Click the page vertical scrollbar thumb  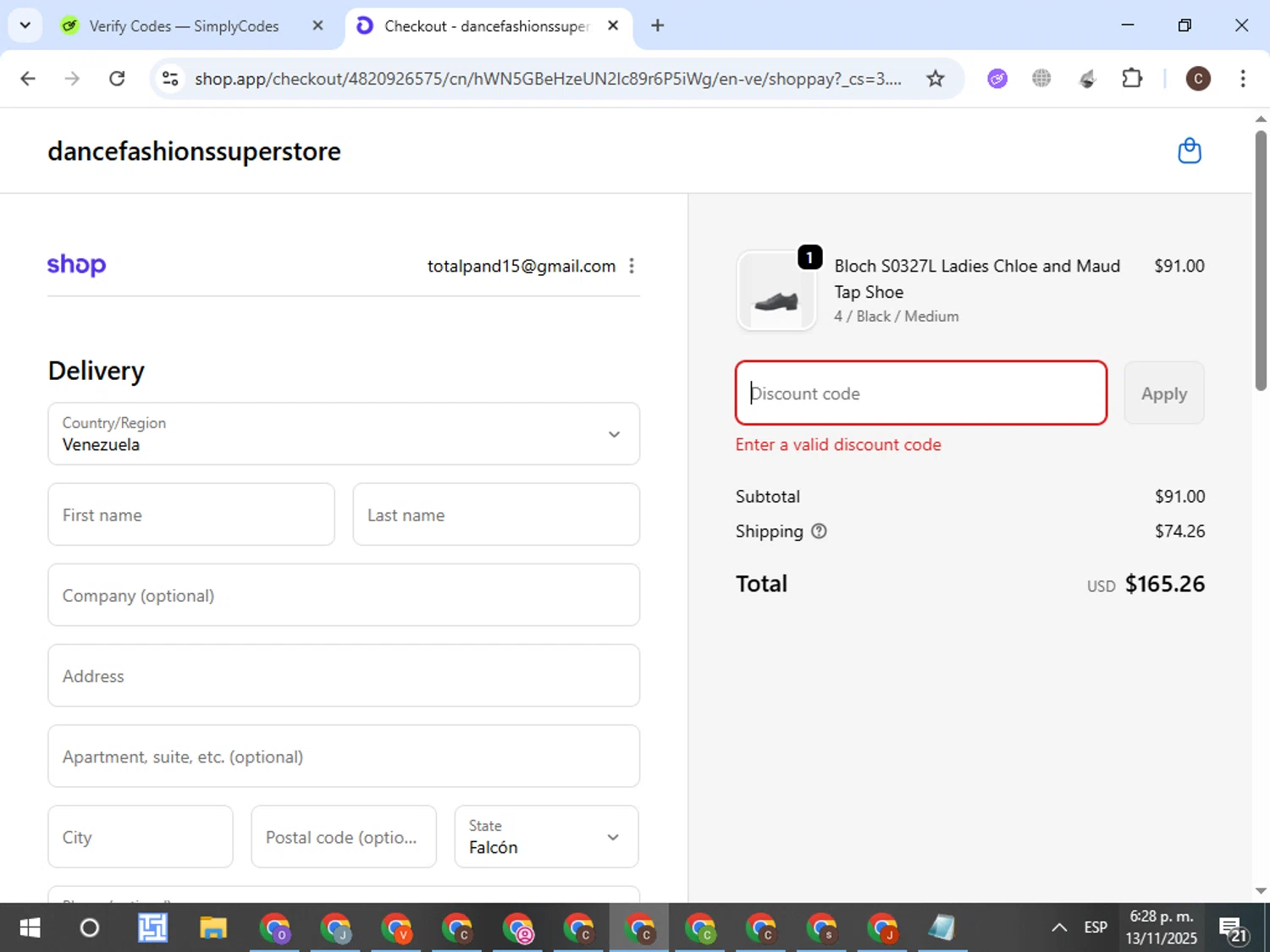(1261, 259)
